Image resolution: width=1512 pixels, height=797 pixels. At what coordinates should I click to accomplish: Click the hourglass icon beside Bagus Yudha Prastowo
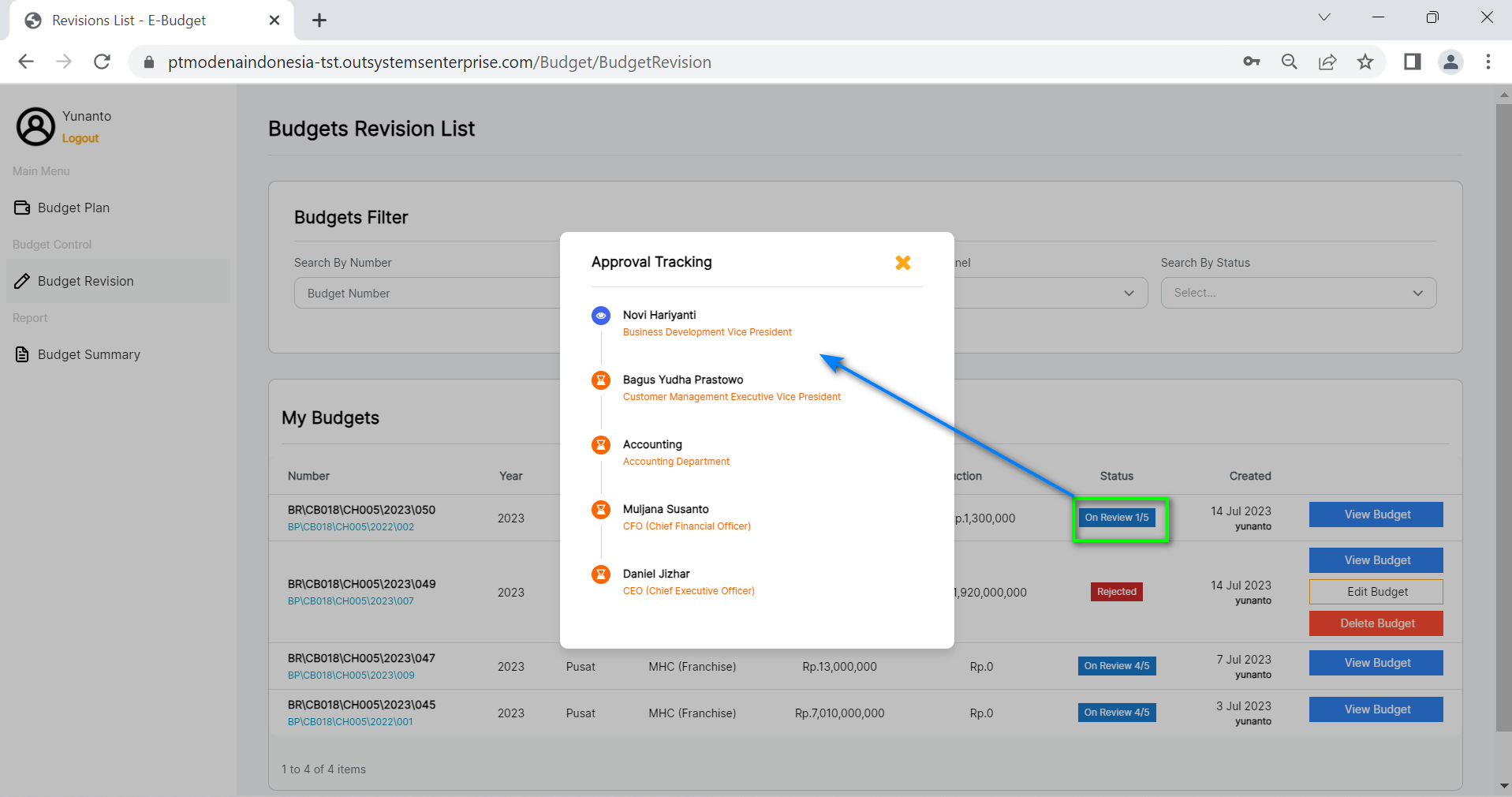pos(601,380)
